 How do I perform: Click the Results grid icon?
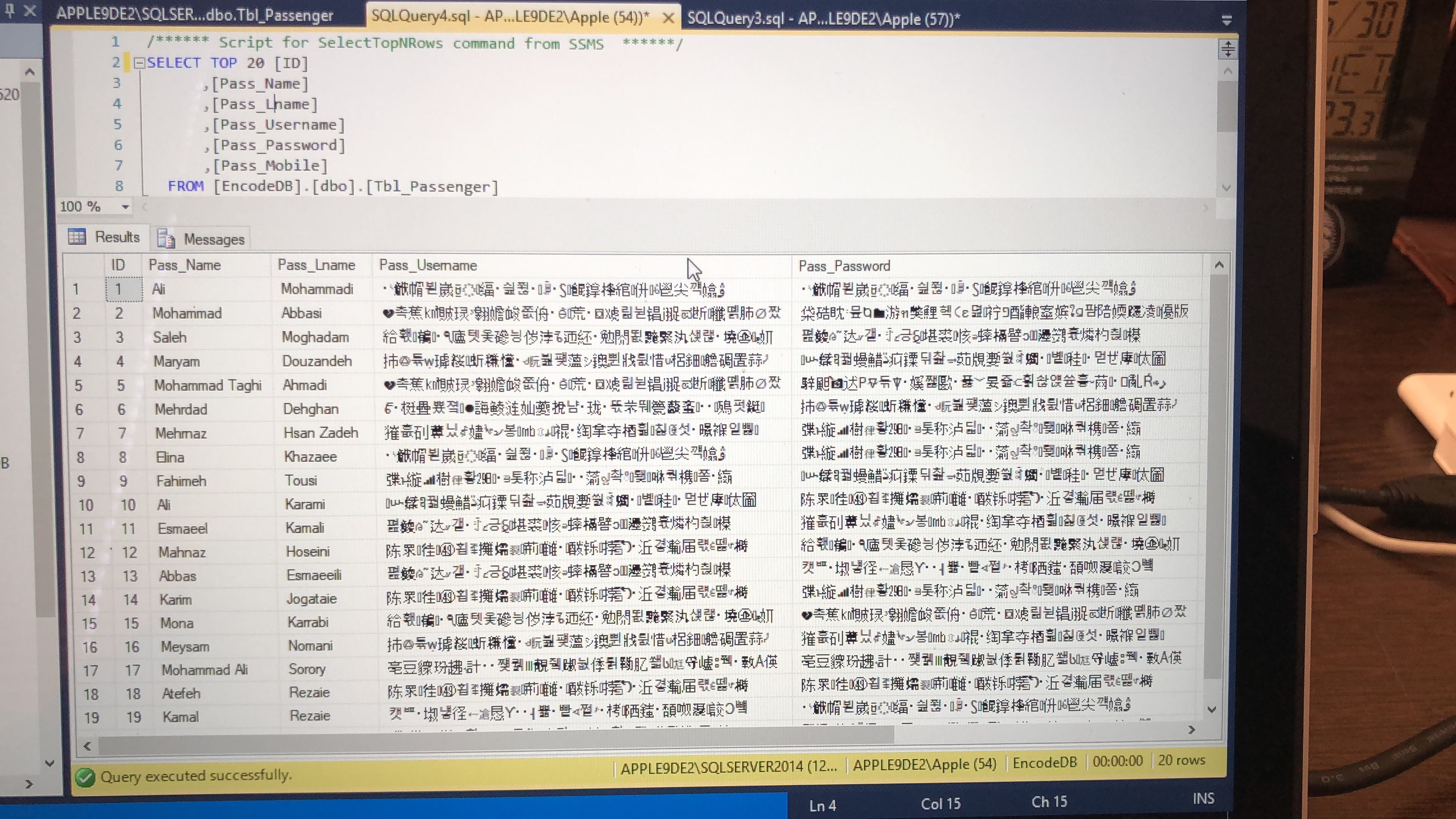[x=77, y=236]
